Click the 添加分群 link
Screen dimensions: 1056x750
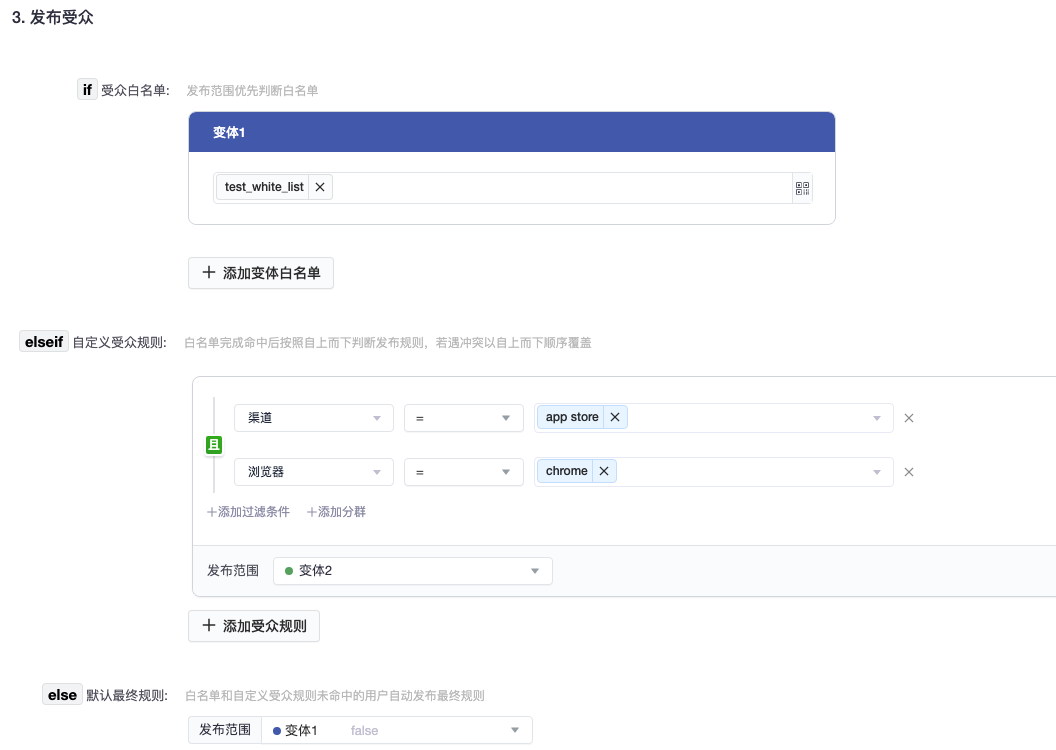pos(336,512)
